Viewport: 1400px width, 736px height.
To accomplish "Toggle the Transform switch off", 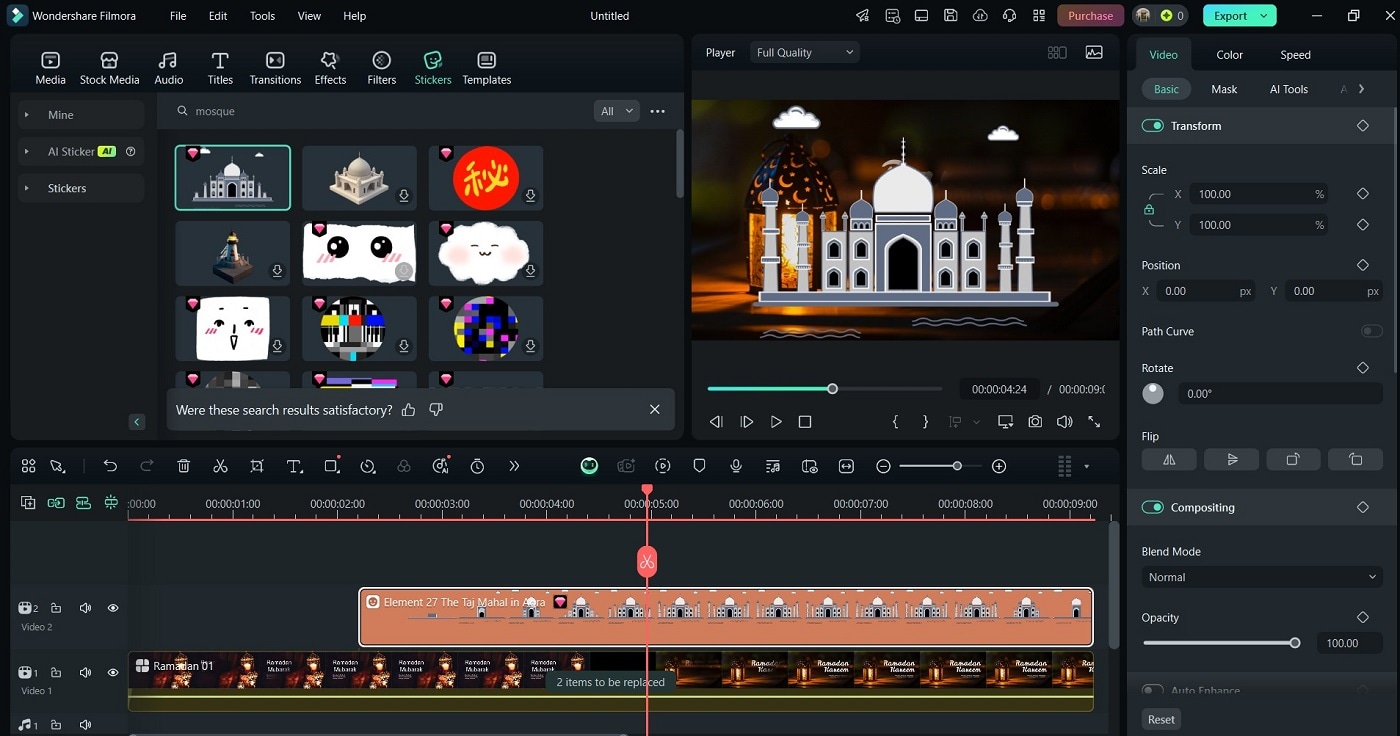I will point(1153,126).
